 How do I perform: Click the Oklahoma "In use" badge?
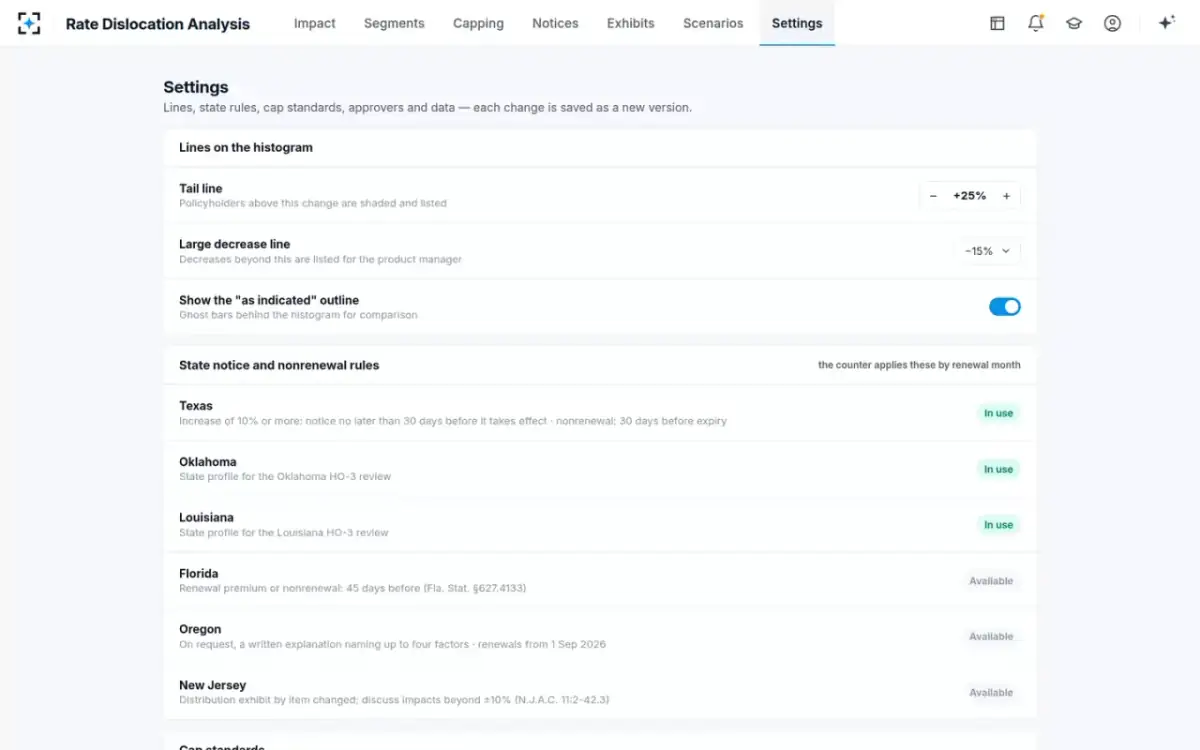pos(998,469)
